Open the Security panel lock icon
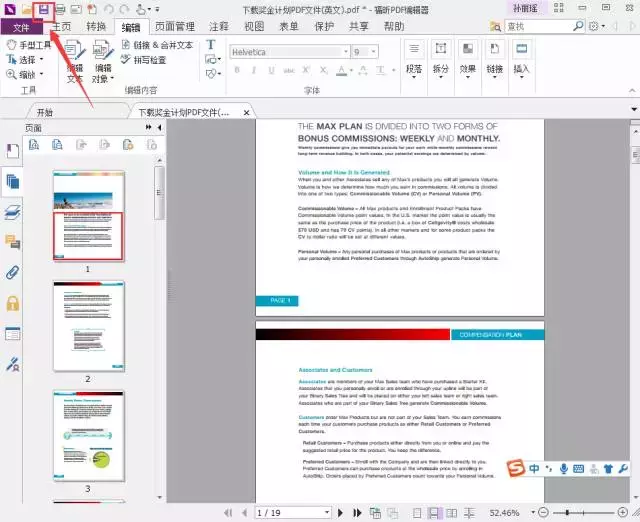 click(x=13, y=303)
